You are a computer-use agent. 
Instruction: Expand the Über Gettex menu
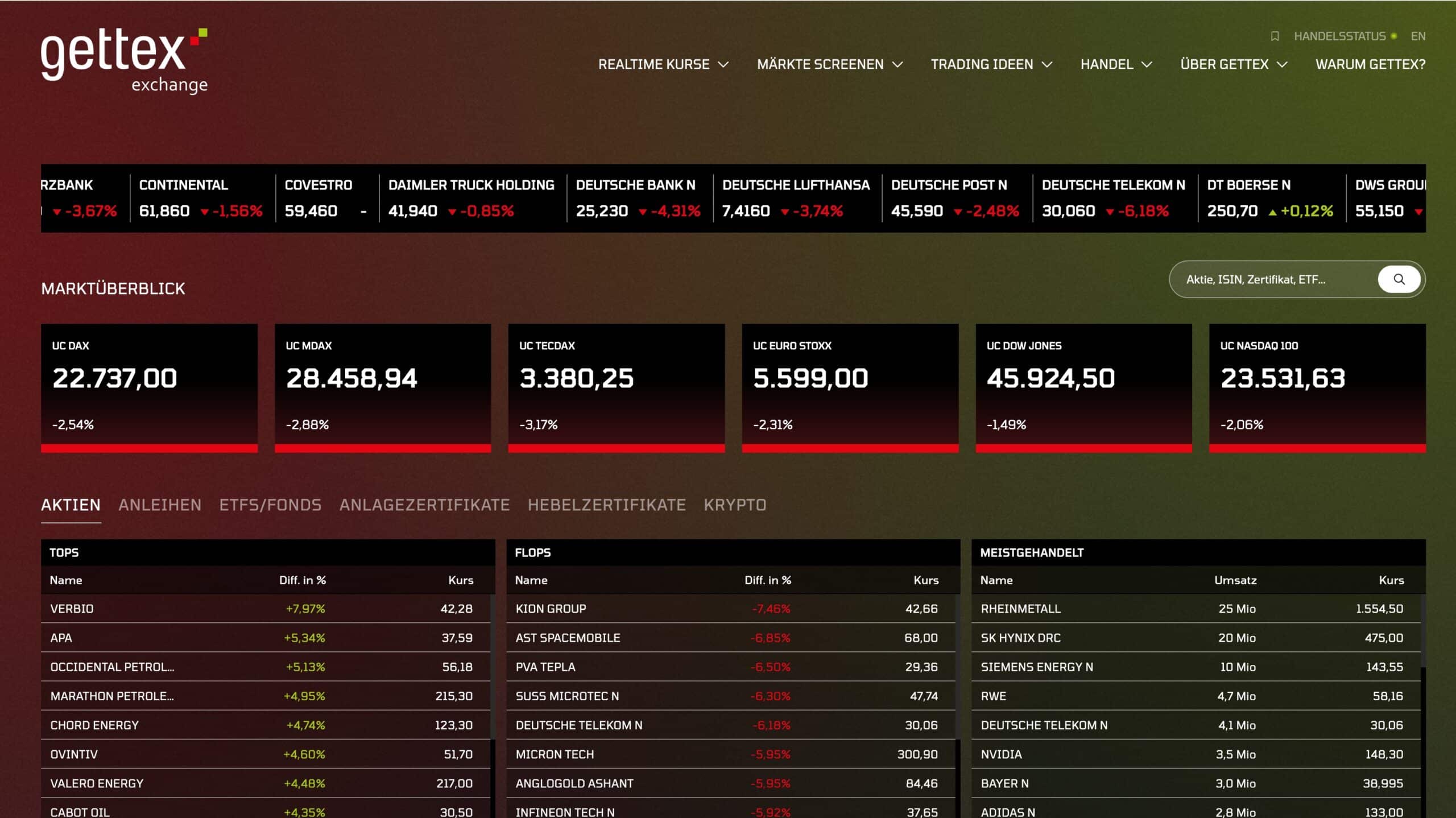tap(1233, 64)
